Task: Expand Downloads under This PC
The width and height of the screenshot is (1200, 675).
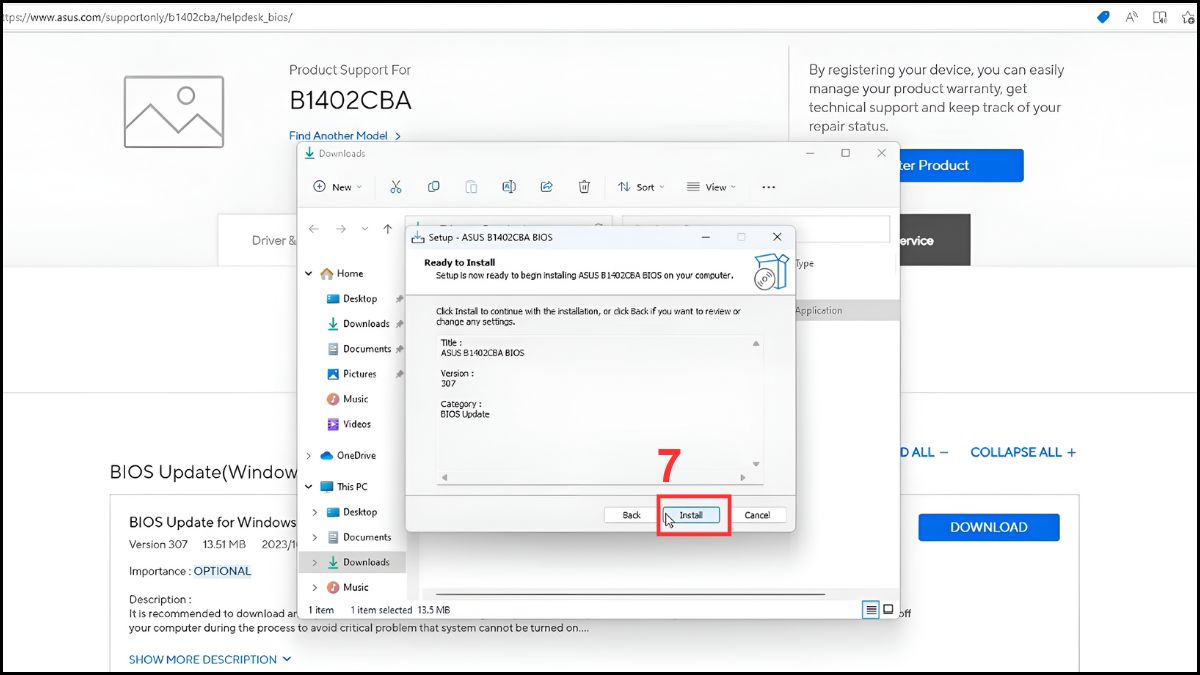Action: (x=315, y=562)
